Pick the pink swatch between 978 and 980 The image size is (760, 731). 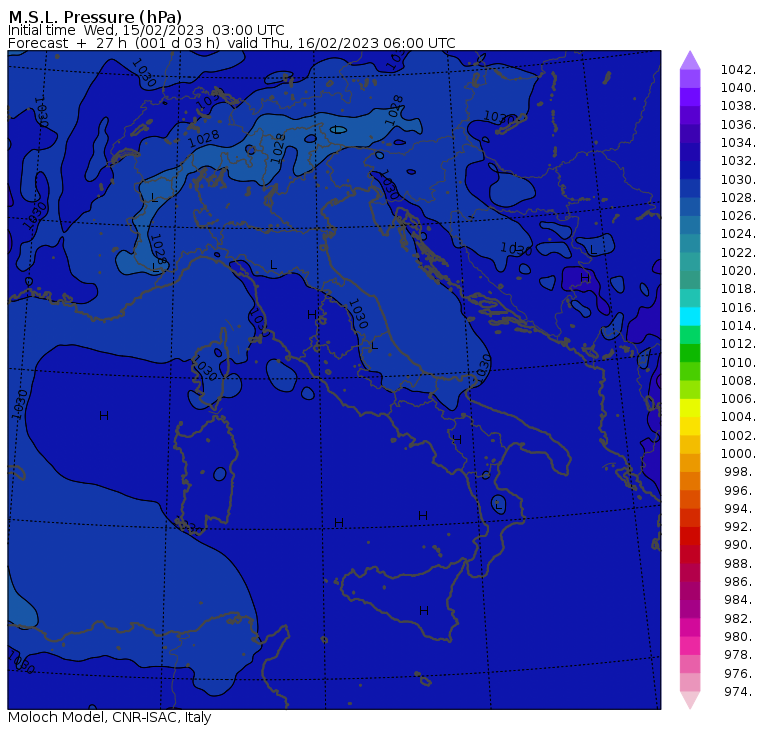pyautogui.click(x=690, y=645)
